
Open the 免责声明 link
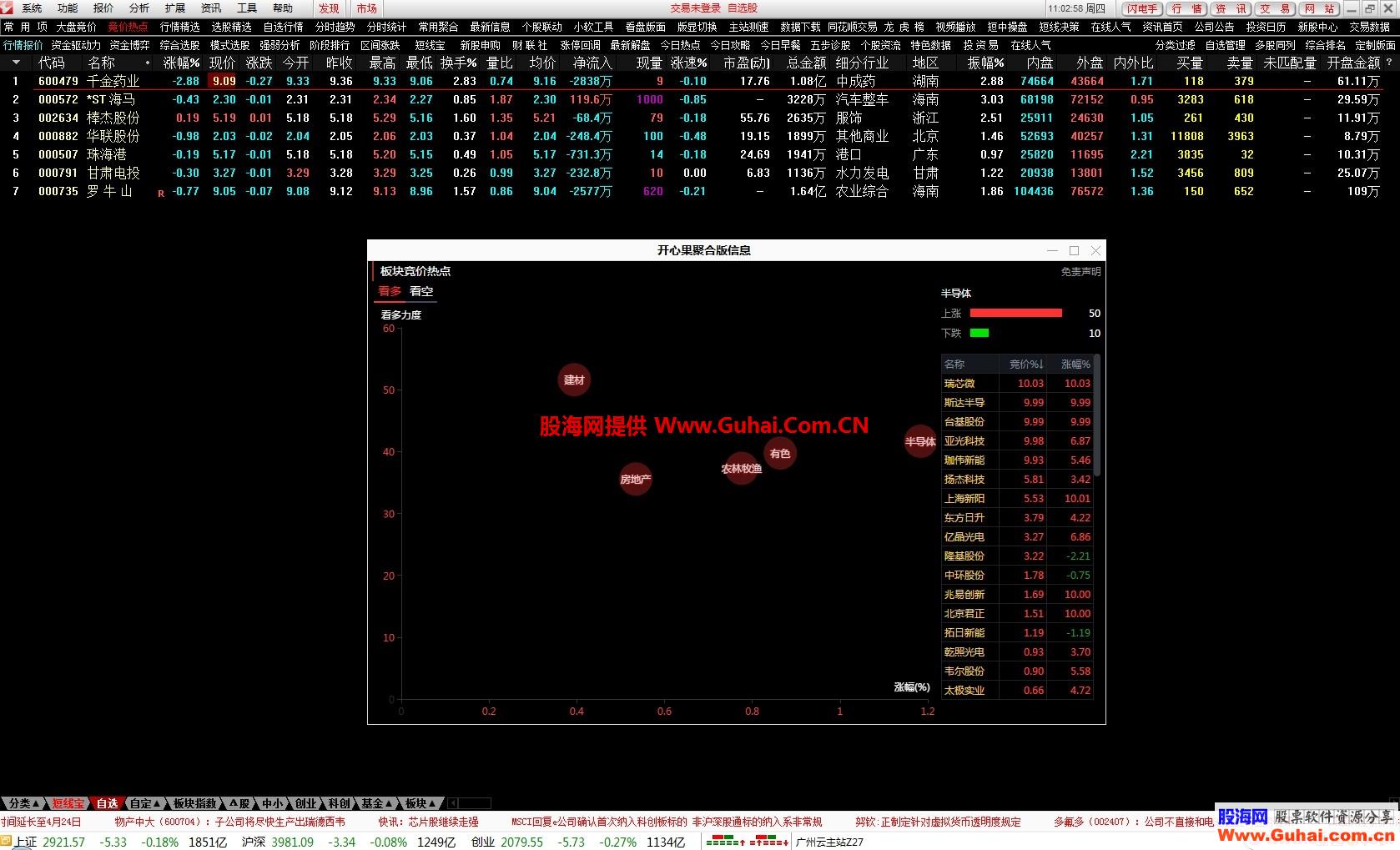pyautogui.click(x=1080, y=272)
